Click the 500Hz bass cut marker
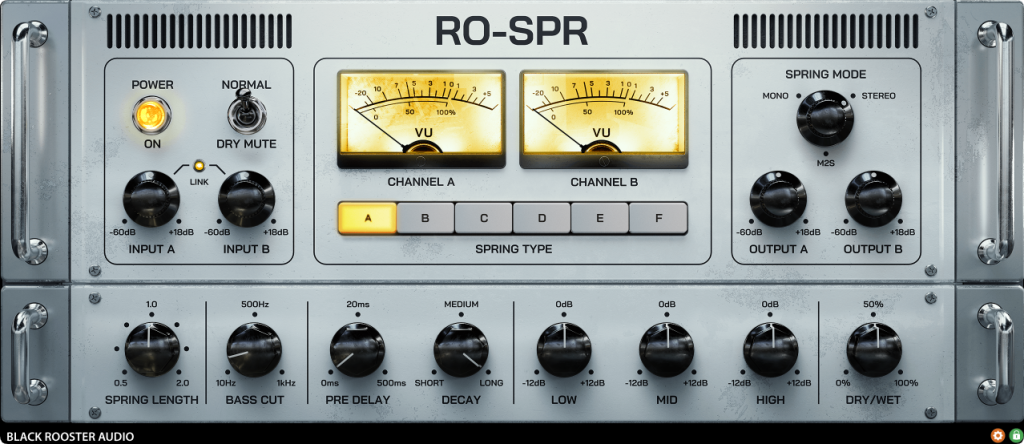The image size is (1024, 444). (x=254, y=304)
